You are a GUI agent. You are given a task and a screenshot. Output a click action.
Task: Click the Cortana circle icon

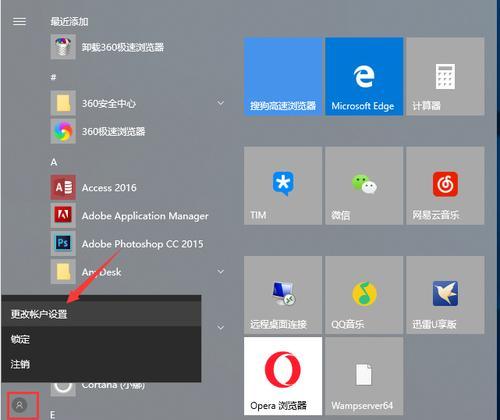coord(63,389)
